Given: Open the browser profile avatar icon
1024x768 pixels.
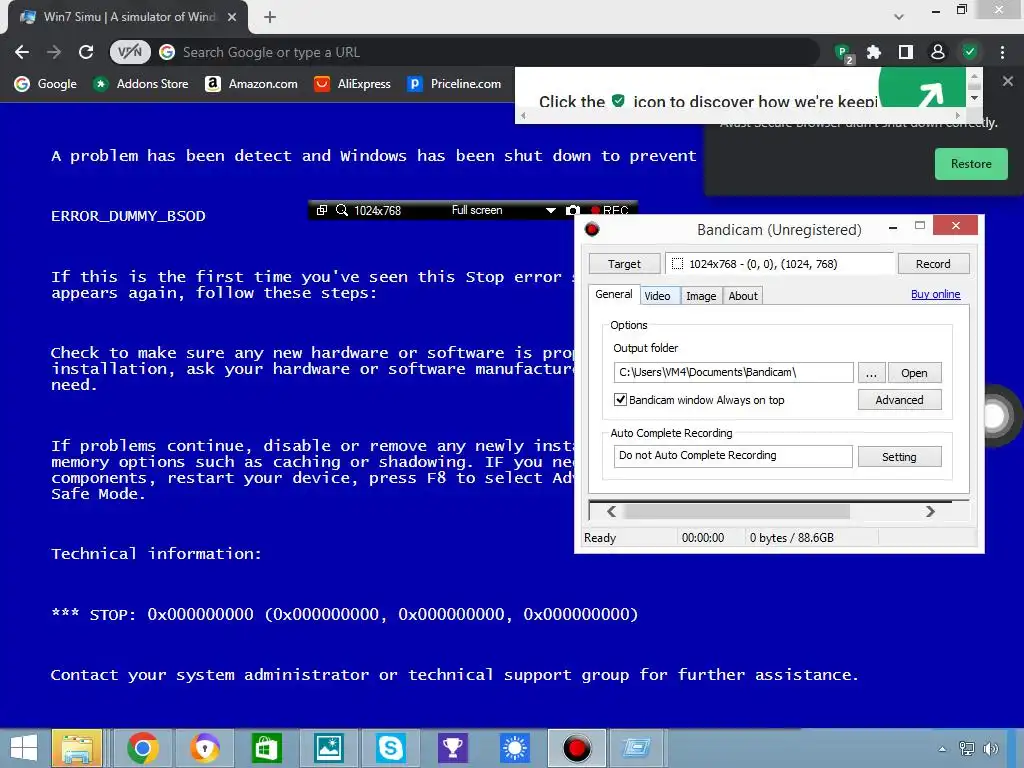Looking at the screenshot, I should coord(938,52).
